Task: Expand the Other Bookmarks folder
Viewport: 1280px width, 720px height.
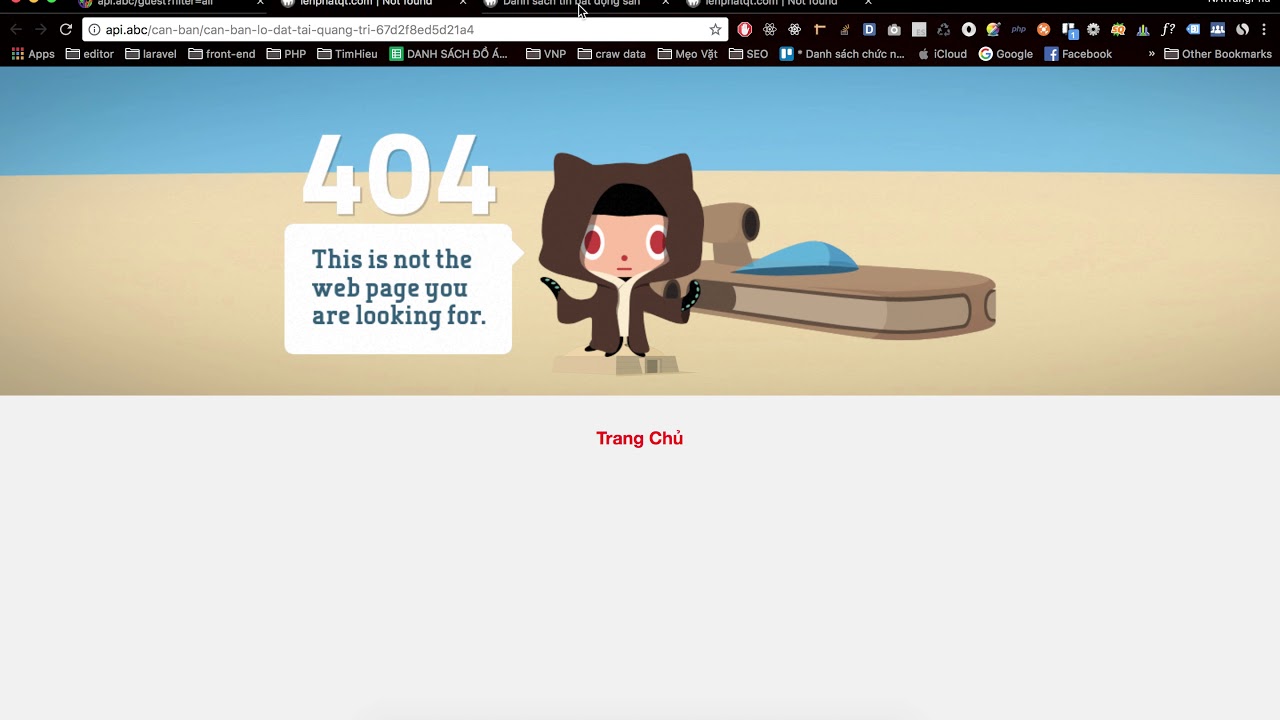Action: 1218,54
